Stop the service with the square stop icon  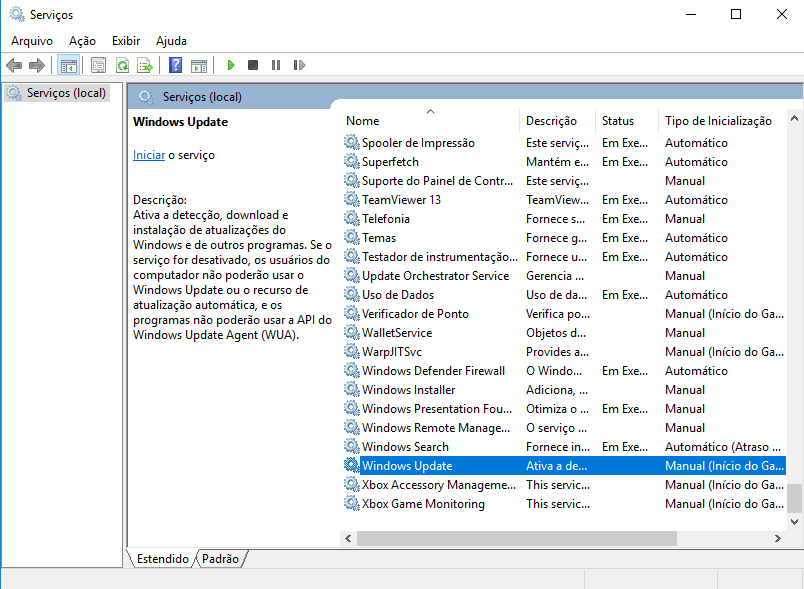click(253, 65)
